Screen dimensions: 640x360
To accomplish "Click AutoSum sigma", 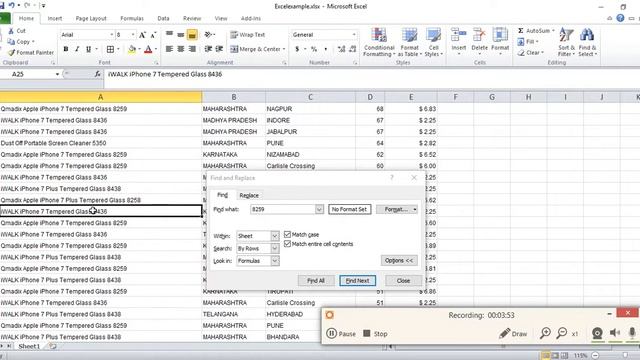I will pos(521,31).
